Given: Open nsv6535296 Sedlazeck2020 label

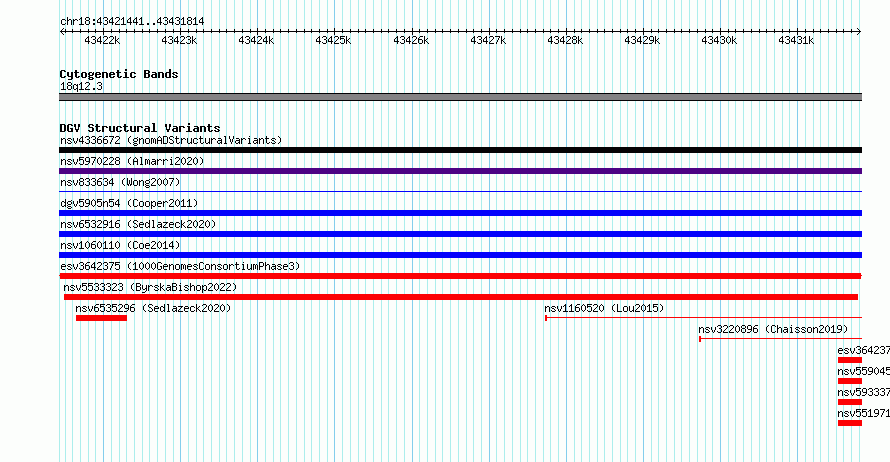Looking at the screenshot, I should point(153,308).
